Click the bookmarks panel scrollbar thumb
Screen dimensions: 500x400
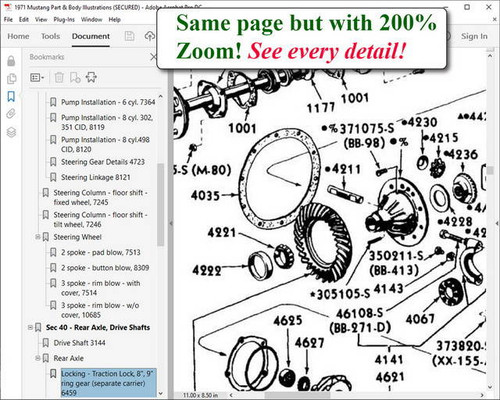click(161, 205)
